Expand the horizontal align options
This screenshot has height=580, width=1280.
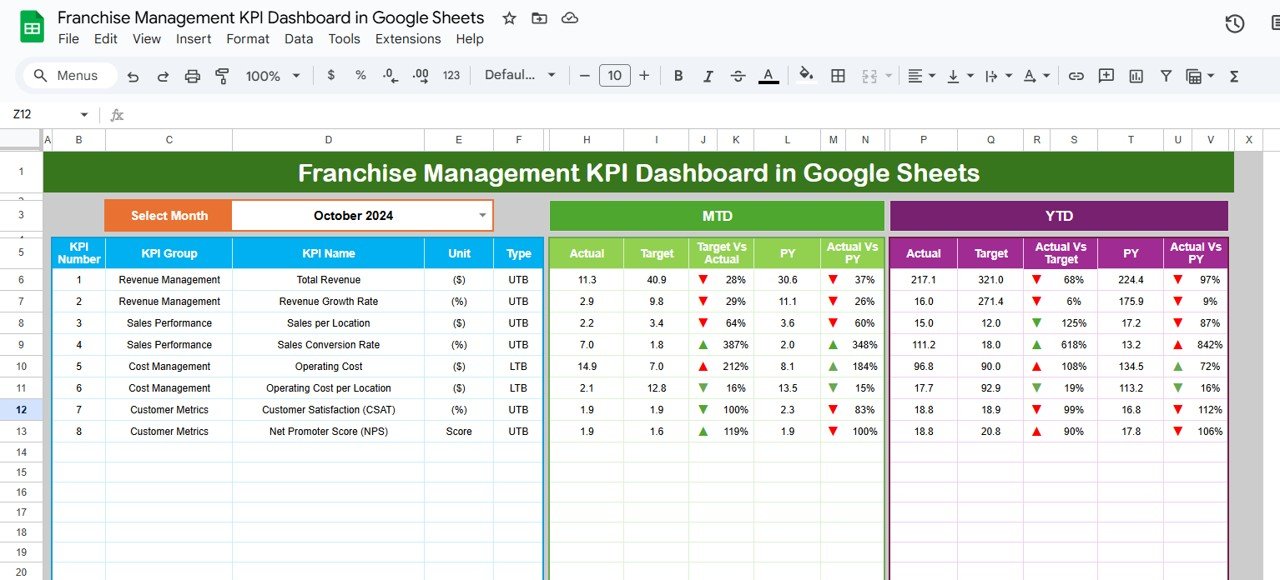932,74
